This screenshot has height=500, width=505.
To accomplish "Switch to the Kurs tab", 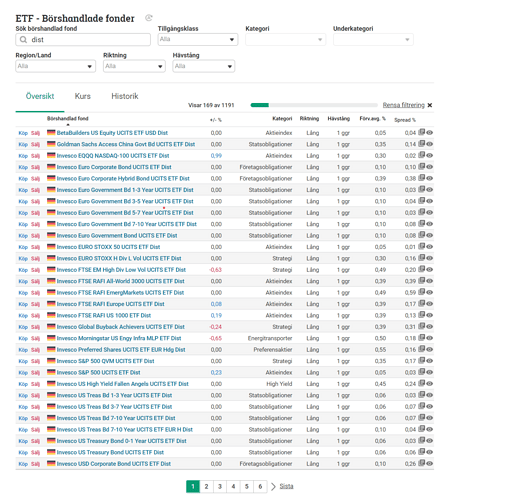I will [x=83, y=96].
